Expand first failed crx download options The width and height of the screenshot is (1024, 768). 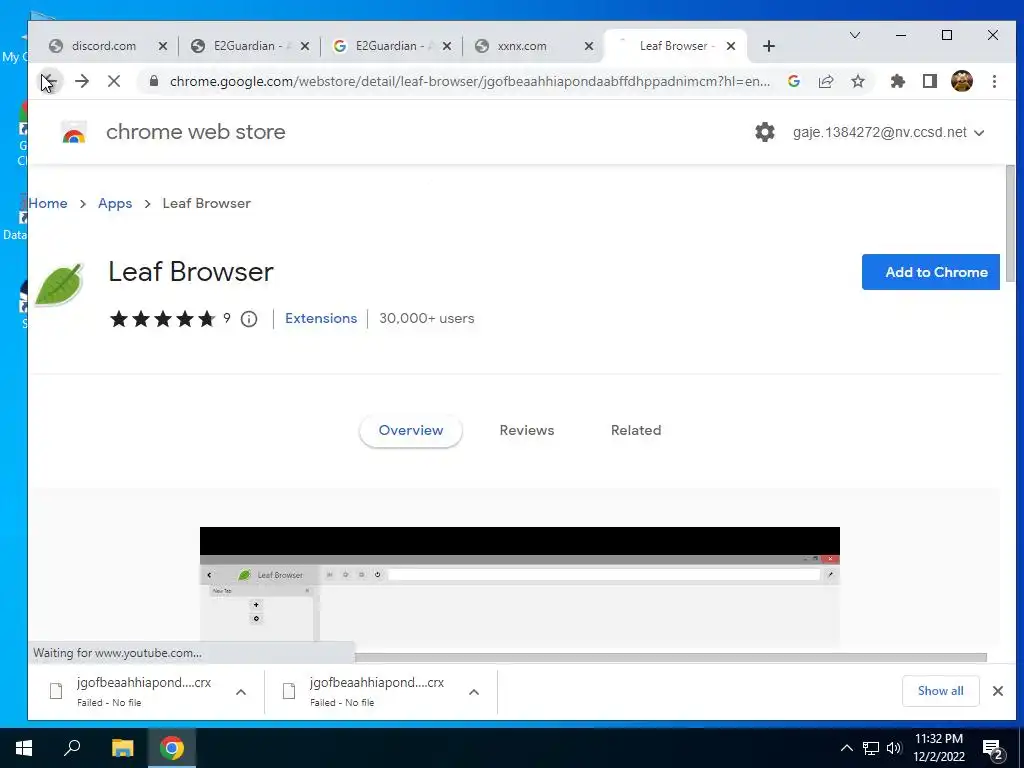tap(241, 692)
